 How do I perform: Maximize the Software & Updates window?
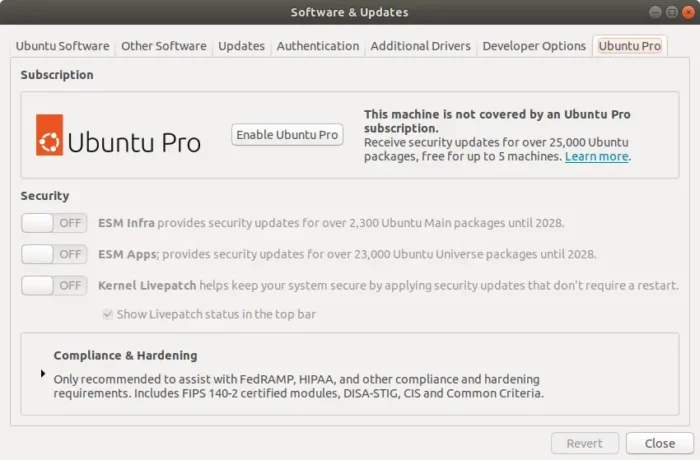671,12
